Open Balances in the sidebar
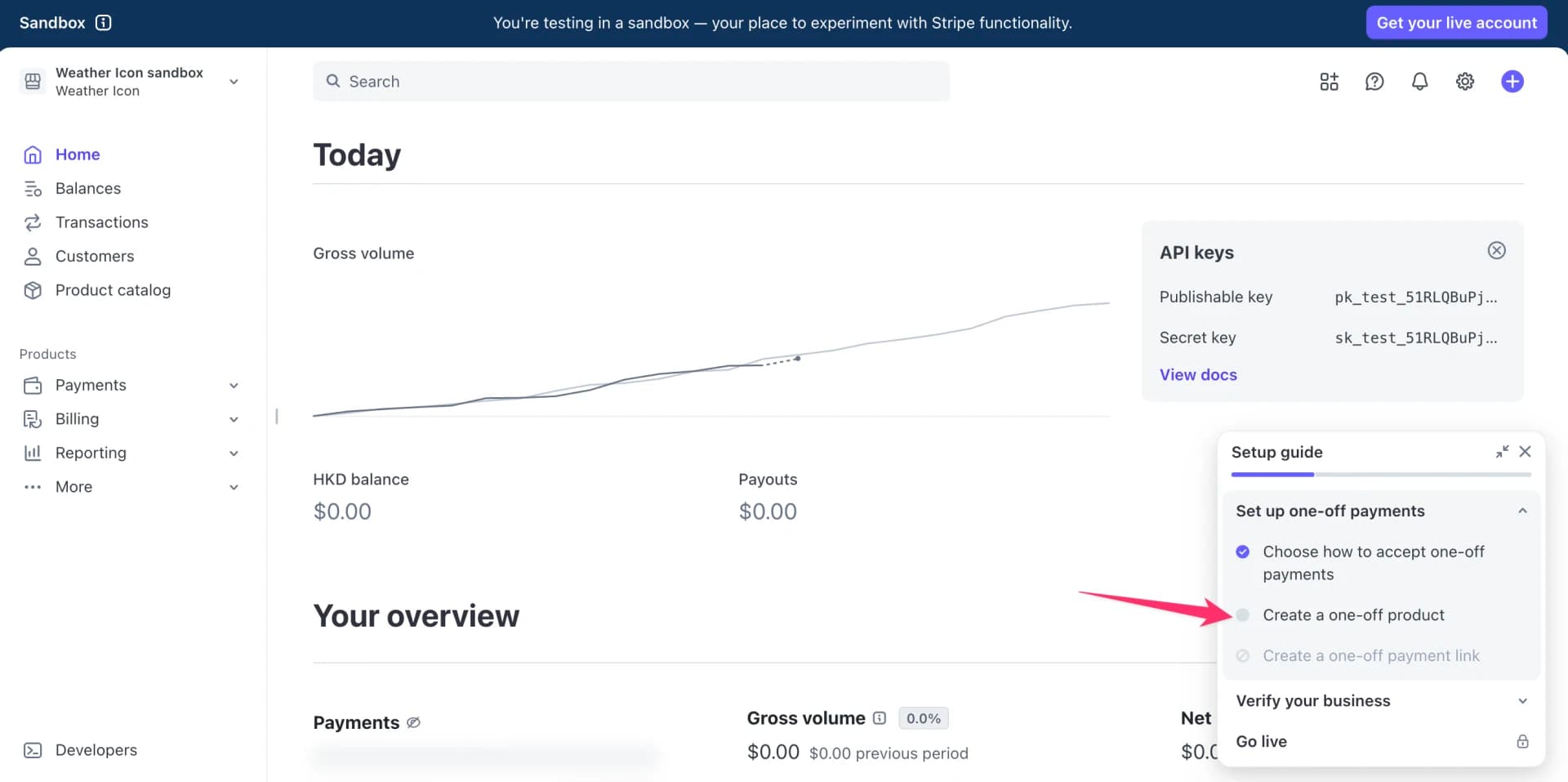 coord(88,189)
